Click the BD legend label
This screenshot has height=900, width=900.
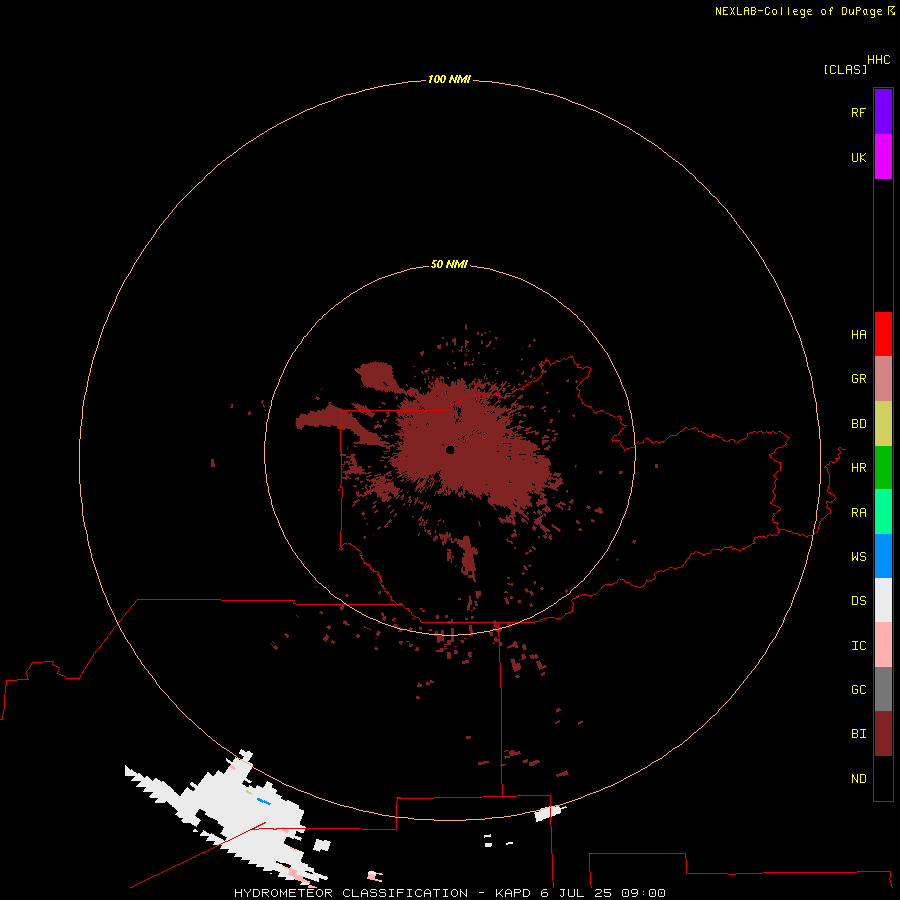click(x=858, y=424)
